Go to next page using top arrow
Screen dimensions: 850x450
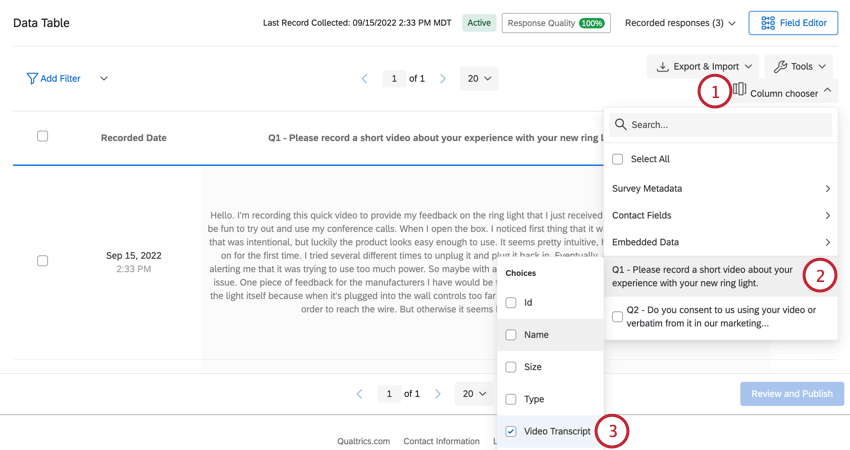click(443, 79)
